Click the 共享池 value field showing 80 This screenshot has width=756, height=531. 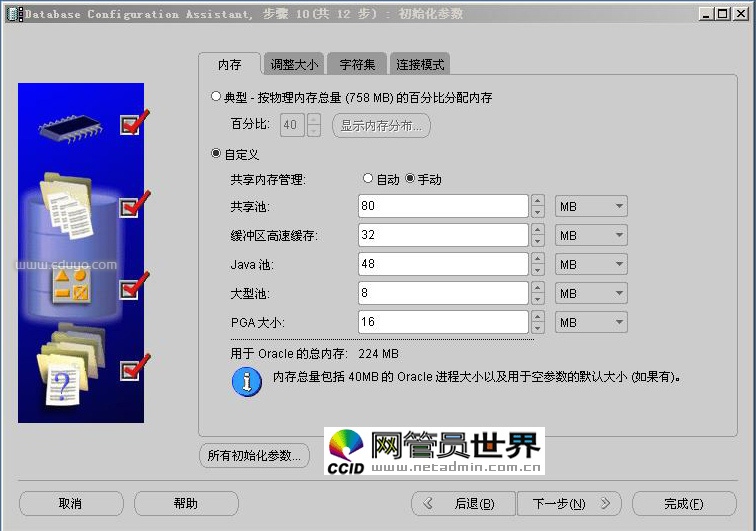point(443,206)
